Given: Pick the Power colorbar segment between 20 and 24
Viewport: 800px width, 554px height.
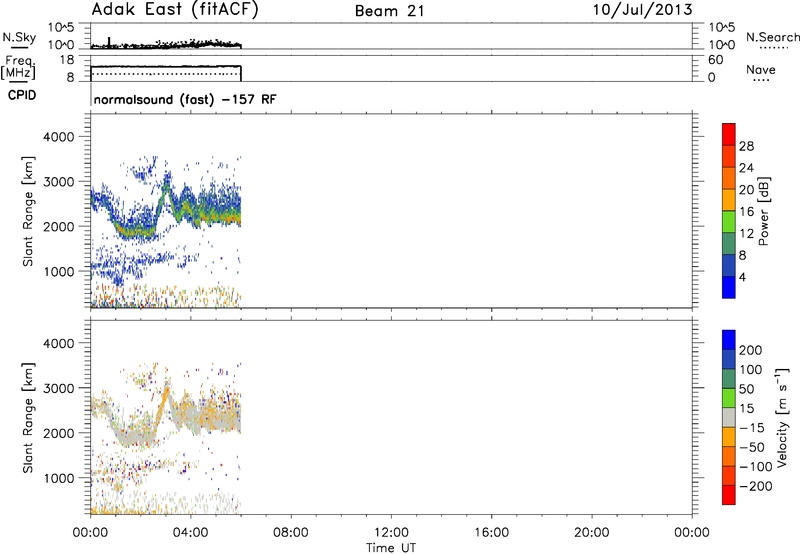Looking at the screenshot, I should [x=729, y=178].
